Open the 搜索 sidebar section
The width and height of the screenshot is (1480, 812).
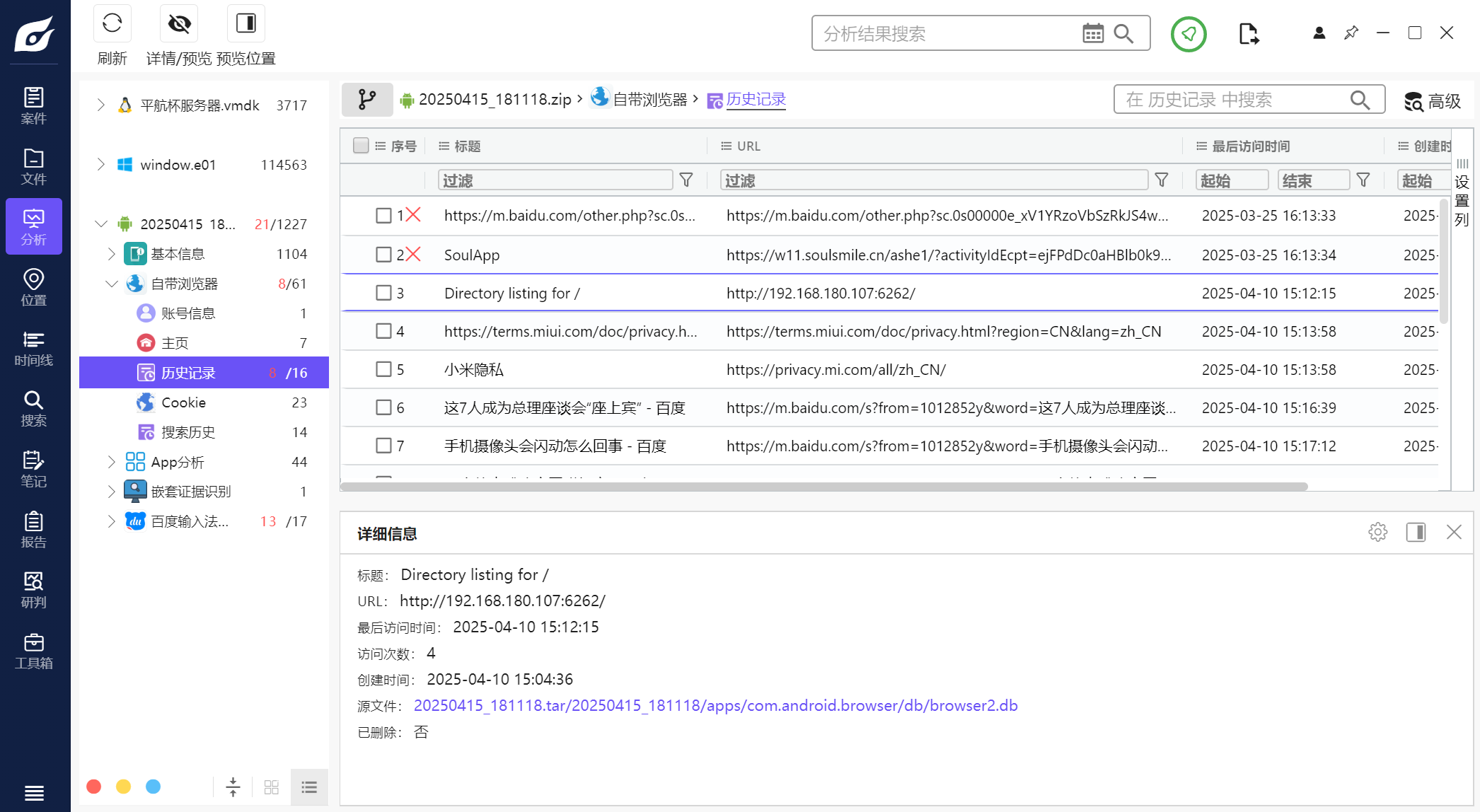(34, 408)
